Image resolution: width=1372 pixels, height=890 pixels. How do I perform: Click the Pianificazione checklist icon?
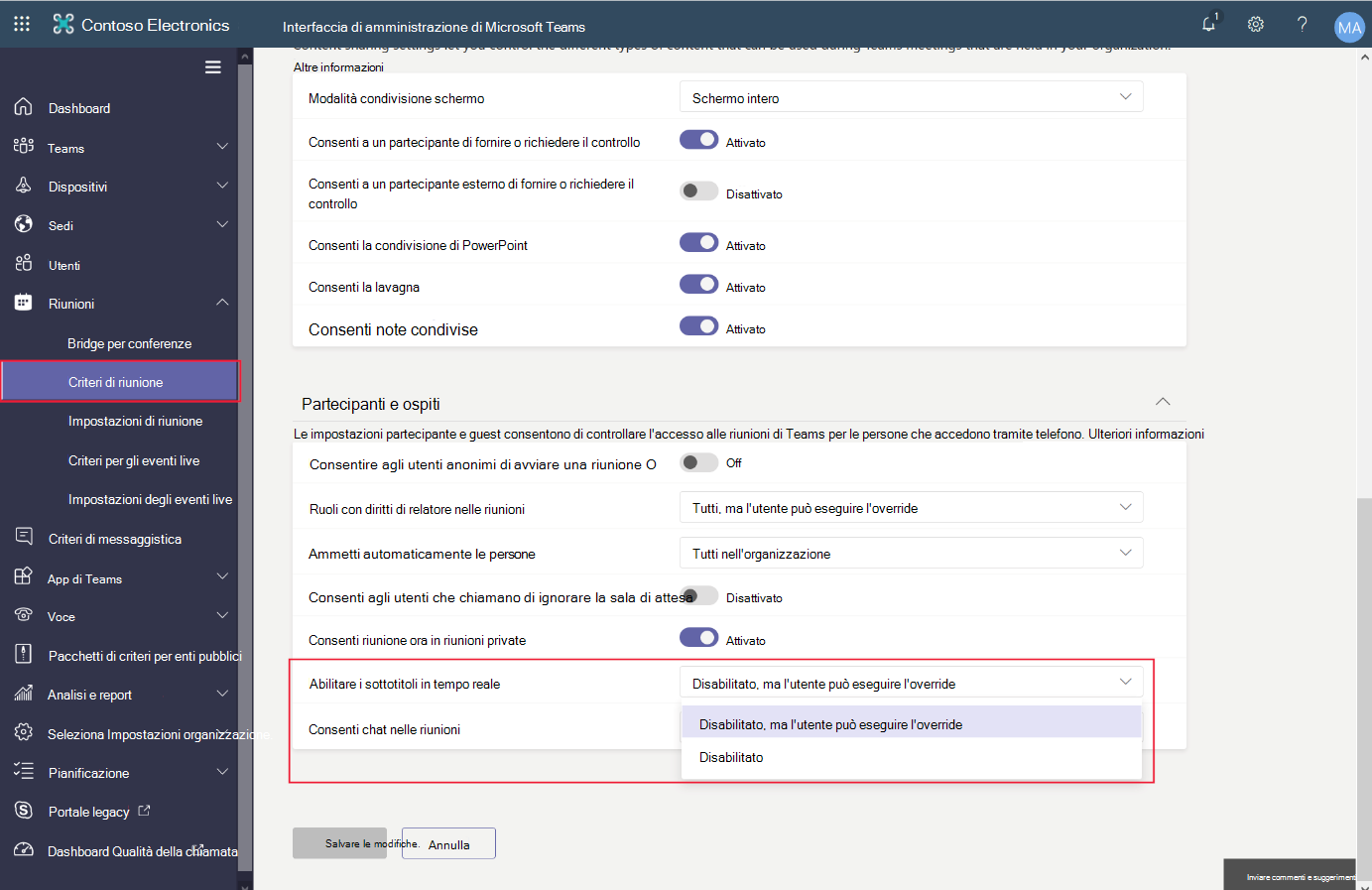(24, 772)
